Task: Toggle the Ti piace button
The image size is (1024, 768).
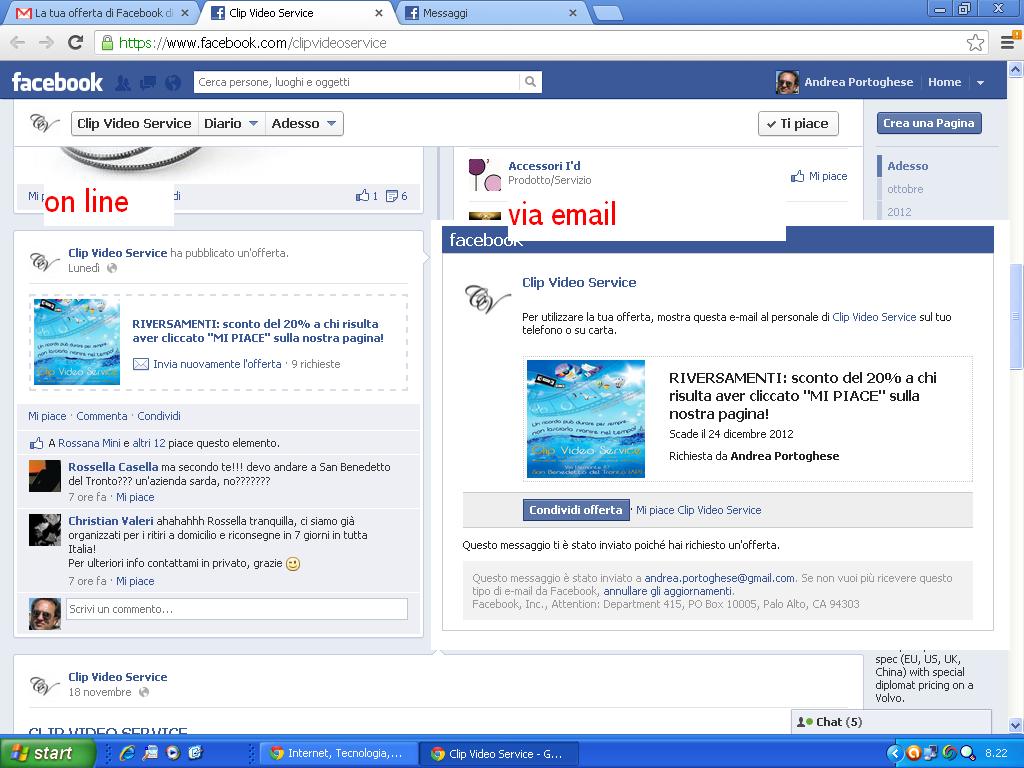Action: pyautogui.click(x=798, y=123)
